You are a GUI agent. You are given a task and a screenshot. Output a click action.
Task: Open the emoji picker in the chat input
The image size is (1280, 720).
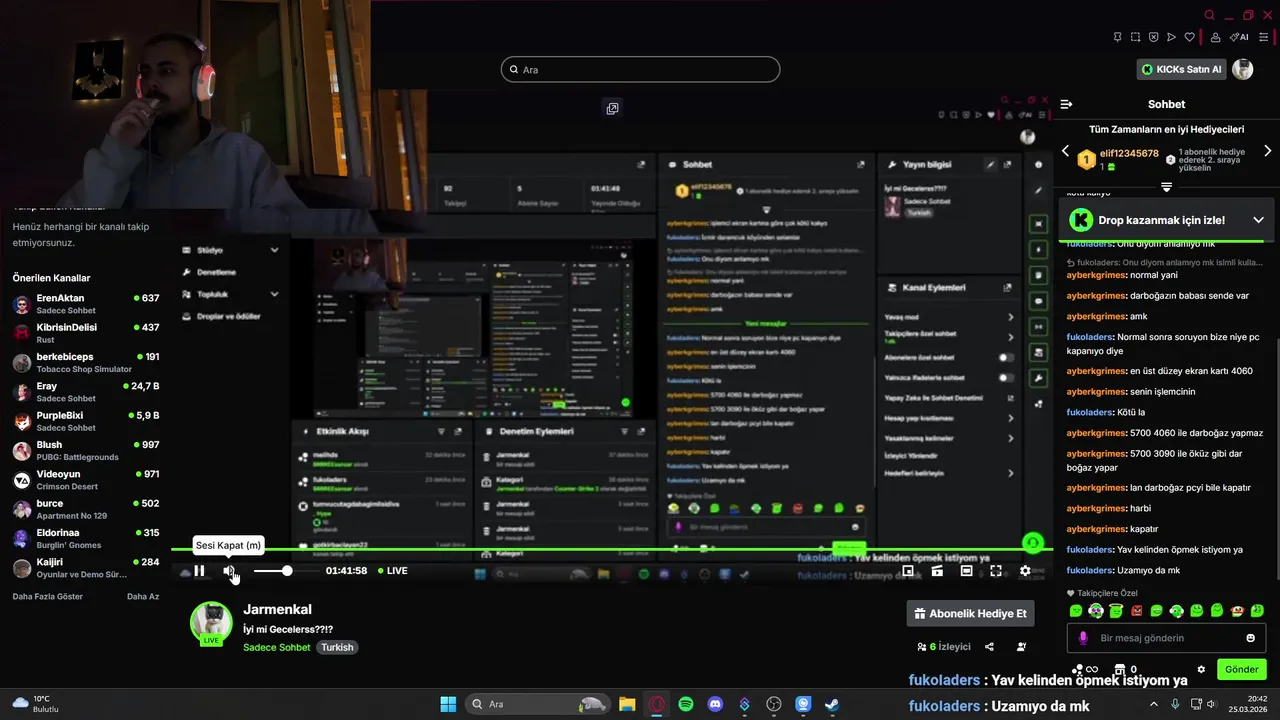tap(1250, 638)
